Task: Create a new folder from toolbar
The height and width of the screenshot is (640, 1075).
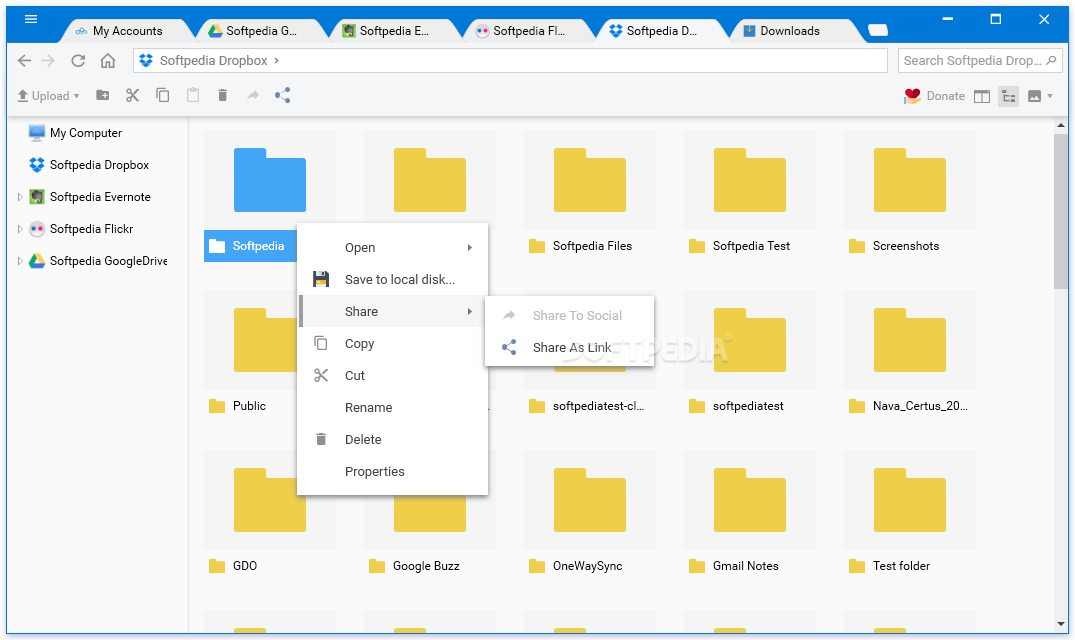Action: click(103, 95)
